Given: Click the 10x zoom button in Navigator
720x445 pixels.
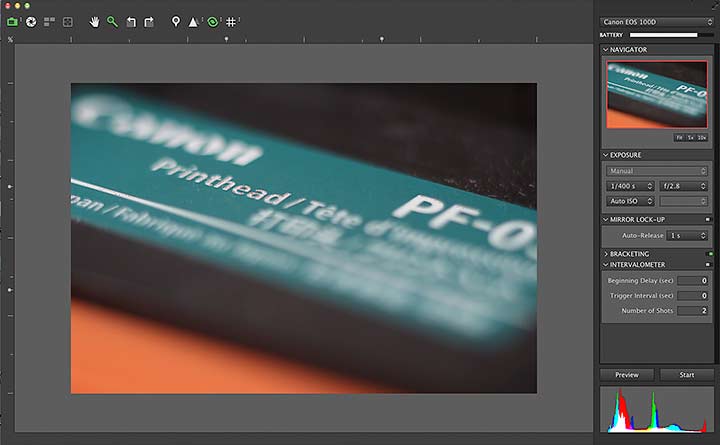Looking at the screenshot, I should tap(702, 137).
